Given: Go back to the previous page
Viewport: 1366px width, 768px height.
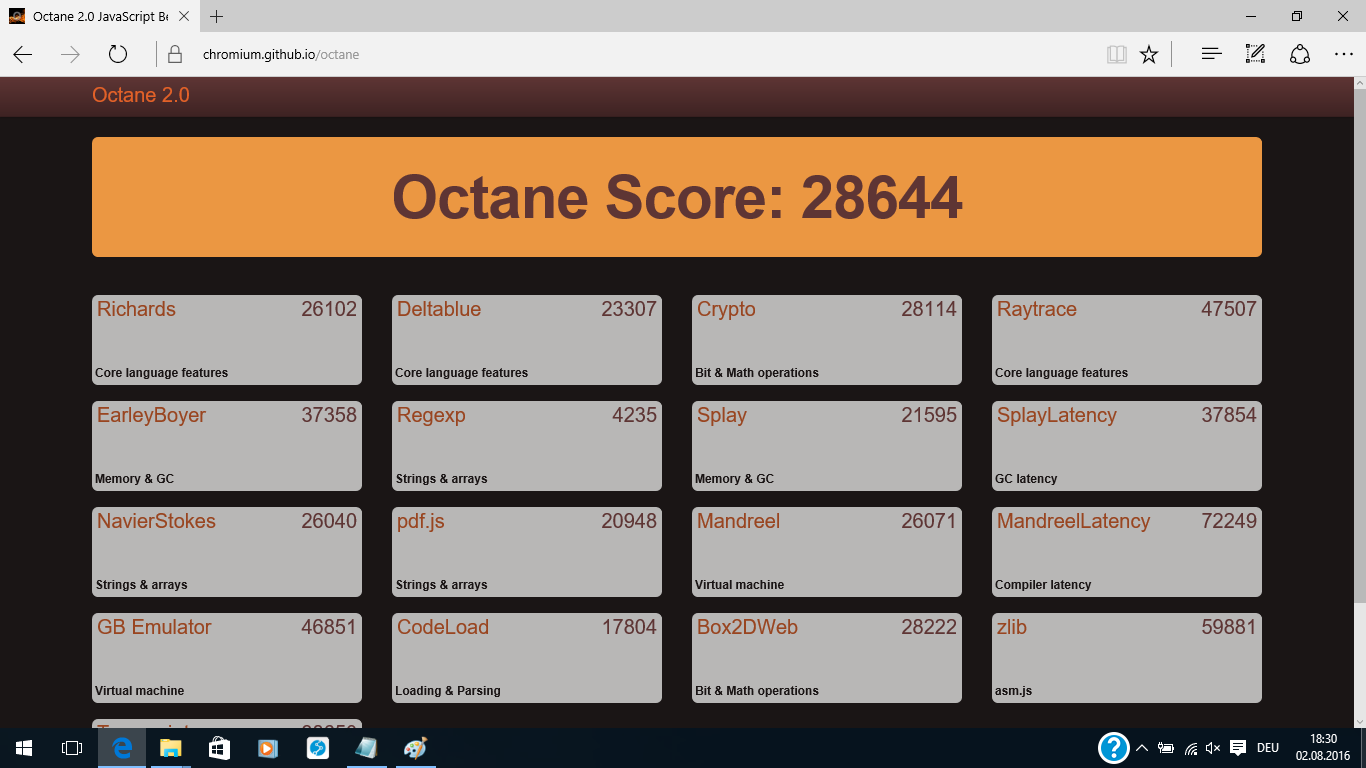Looking at the screenshot, I should tap(23, 54).
